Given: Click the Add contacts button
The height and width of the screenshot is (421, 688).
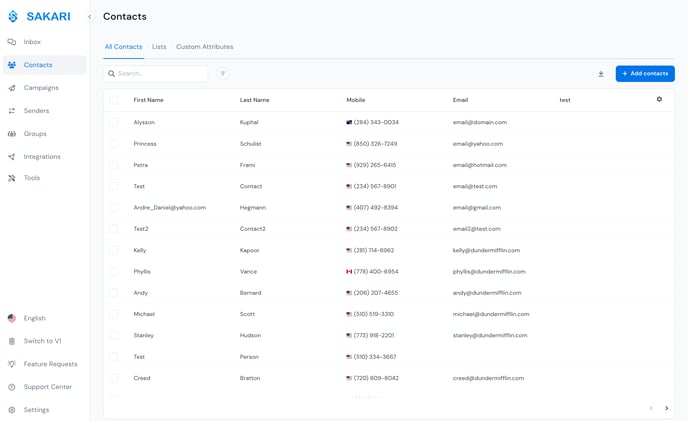Looking at the screenshot, I should (644, 74).
